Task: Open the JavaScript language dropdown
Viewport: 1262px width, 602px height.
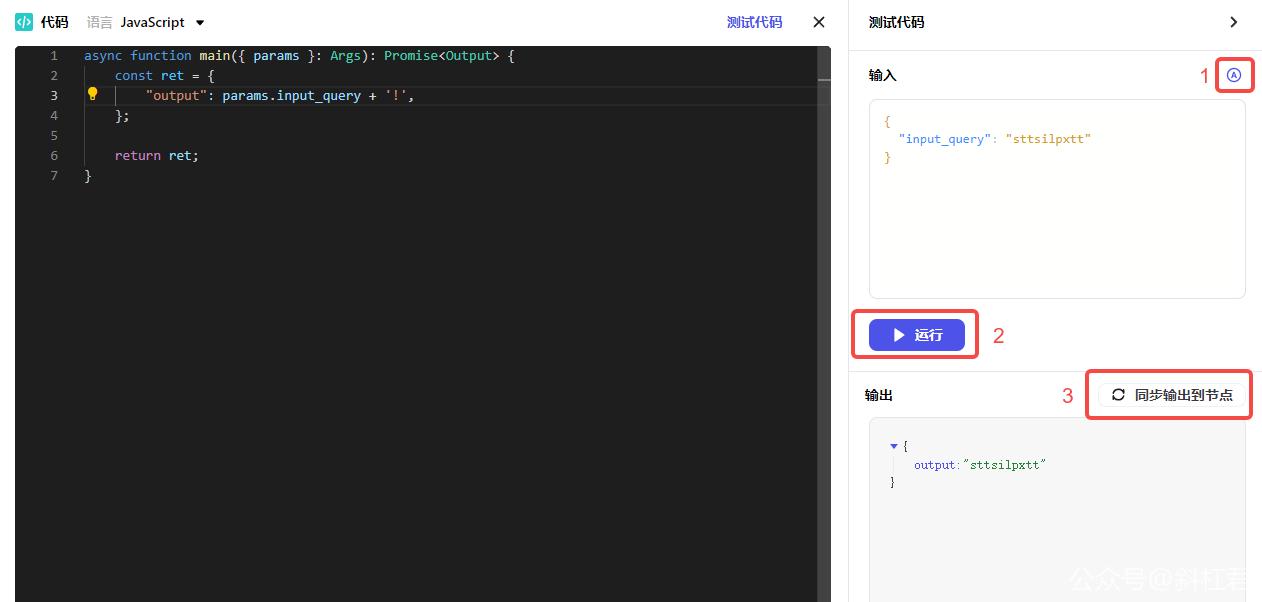Action: pyautogui.click(x=162, y=22)
